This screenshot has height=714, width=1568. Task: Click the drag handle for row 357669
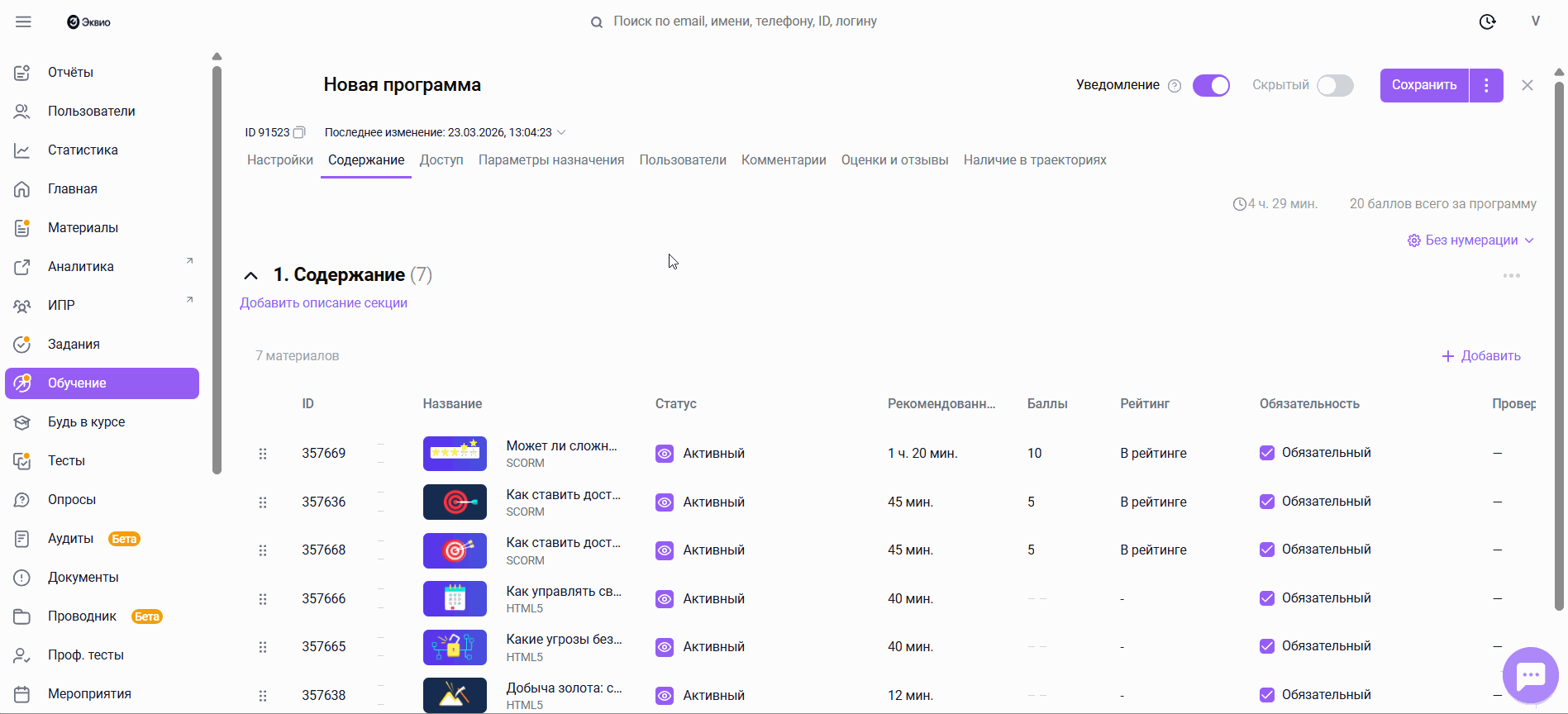[x=263, y=454]
